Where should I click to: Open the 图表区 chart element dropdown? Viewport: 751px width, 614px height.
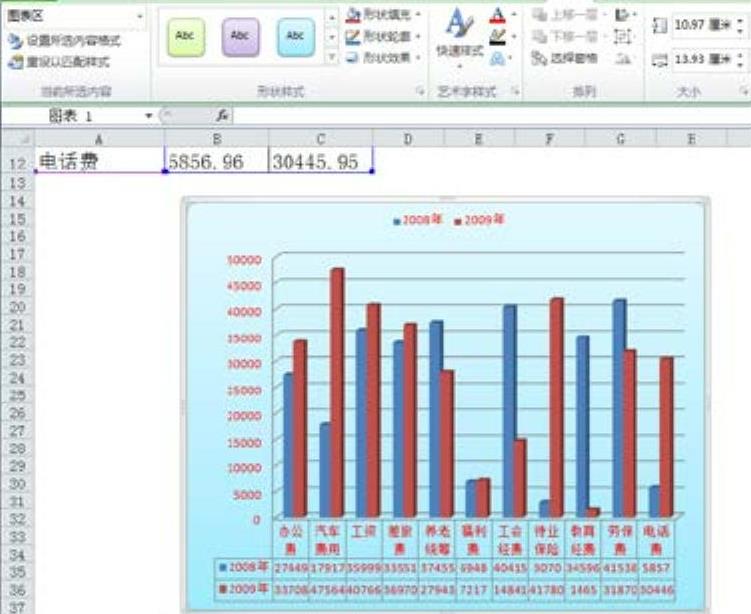(140, 16)
